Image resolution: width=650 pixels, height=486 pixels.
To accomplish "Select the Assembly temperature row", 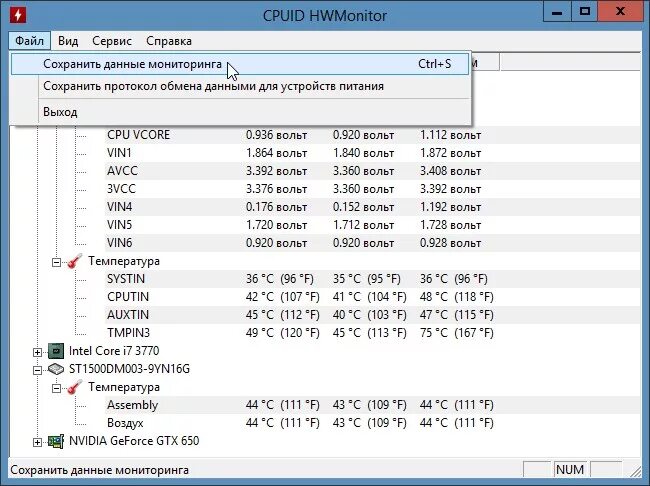I will tap(372, 405).
